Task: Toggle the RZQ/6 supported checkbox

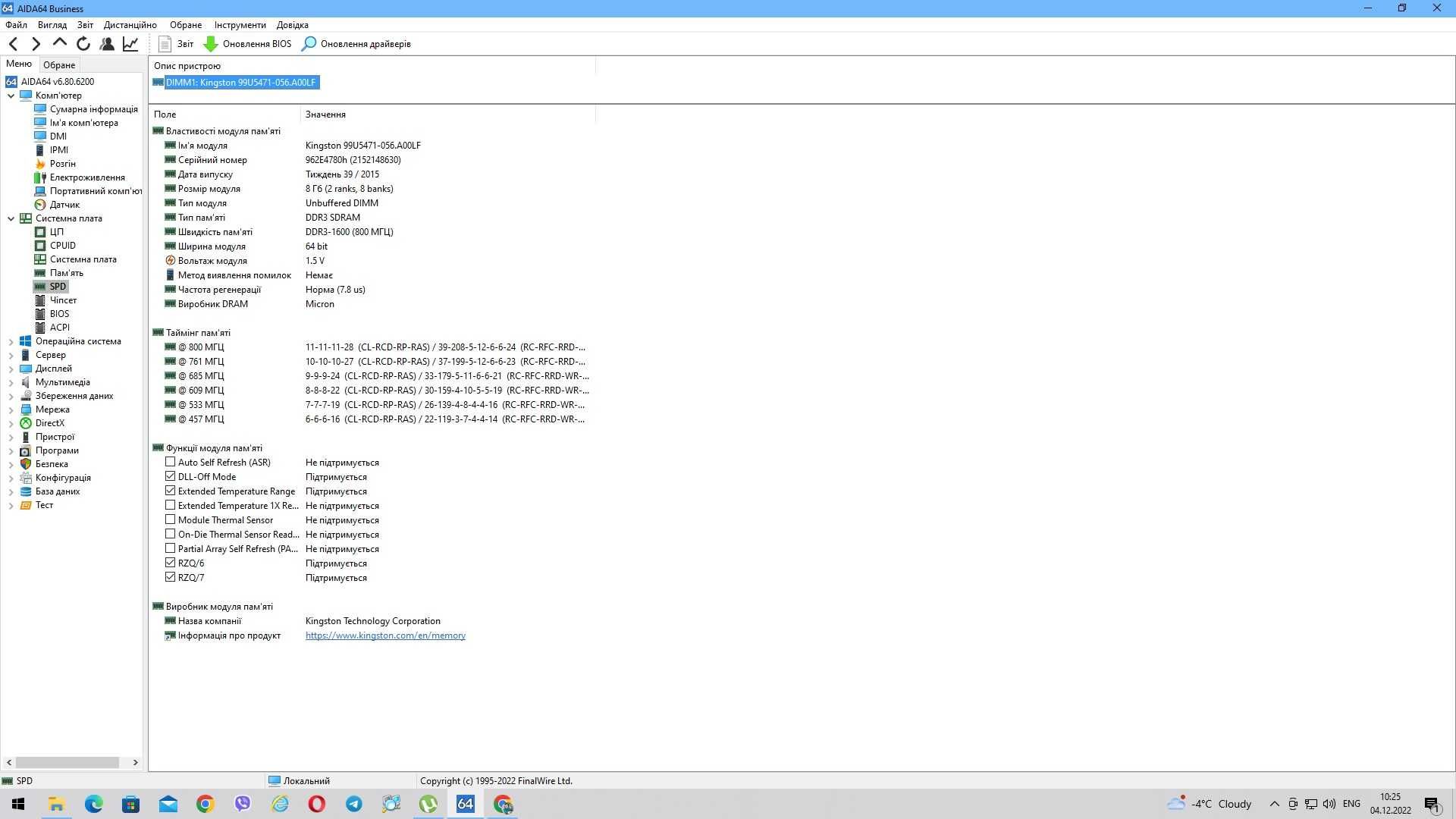Action: pyautogui.click(x=170, y=562)
